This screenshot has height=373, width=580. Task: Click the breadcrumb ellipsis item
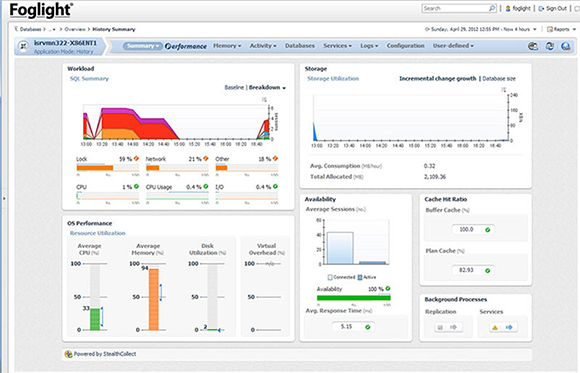click(52, 29)
